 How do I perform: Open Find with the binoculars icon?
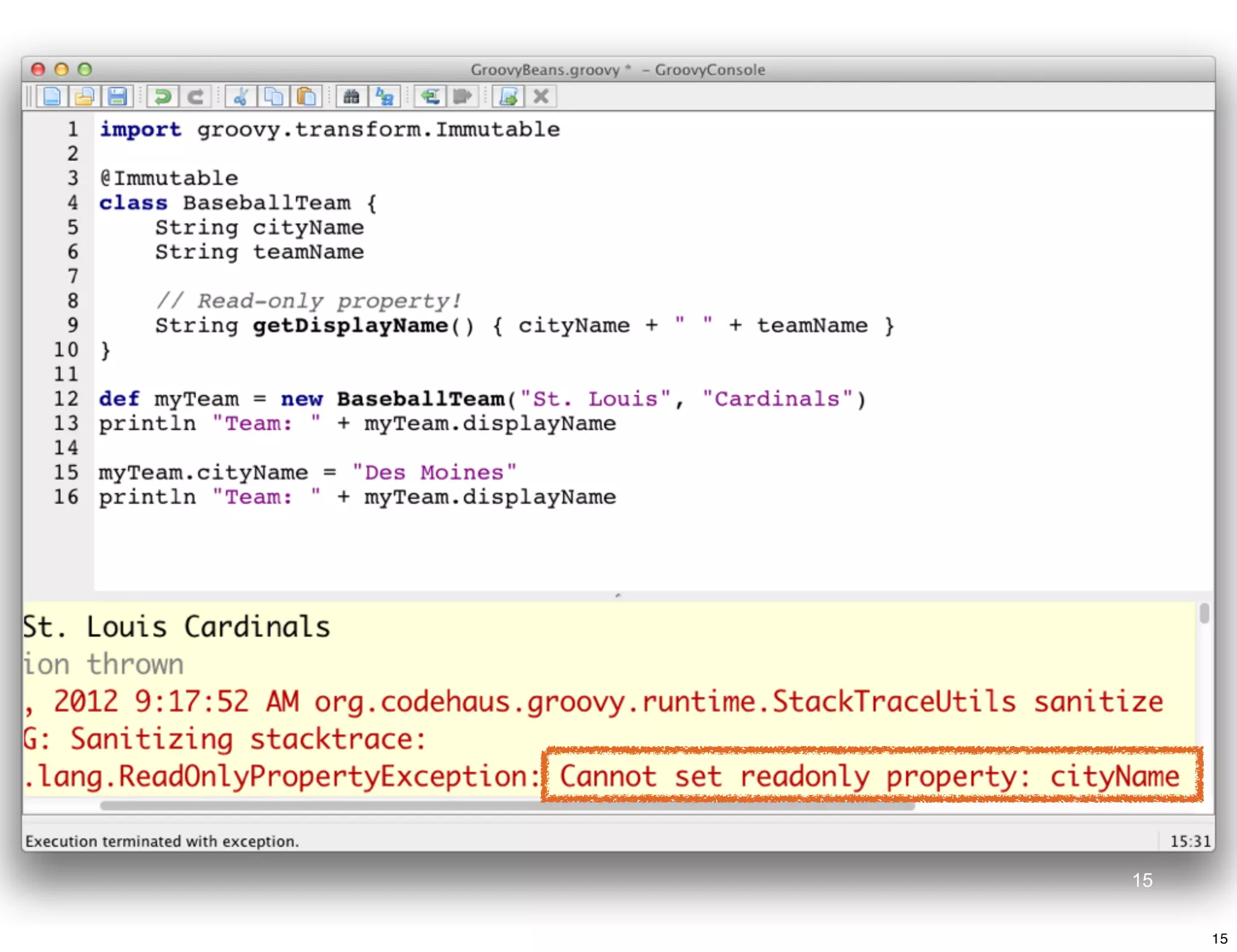coord(352,97)
